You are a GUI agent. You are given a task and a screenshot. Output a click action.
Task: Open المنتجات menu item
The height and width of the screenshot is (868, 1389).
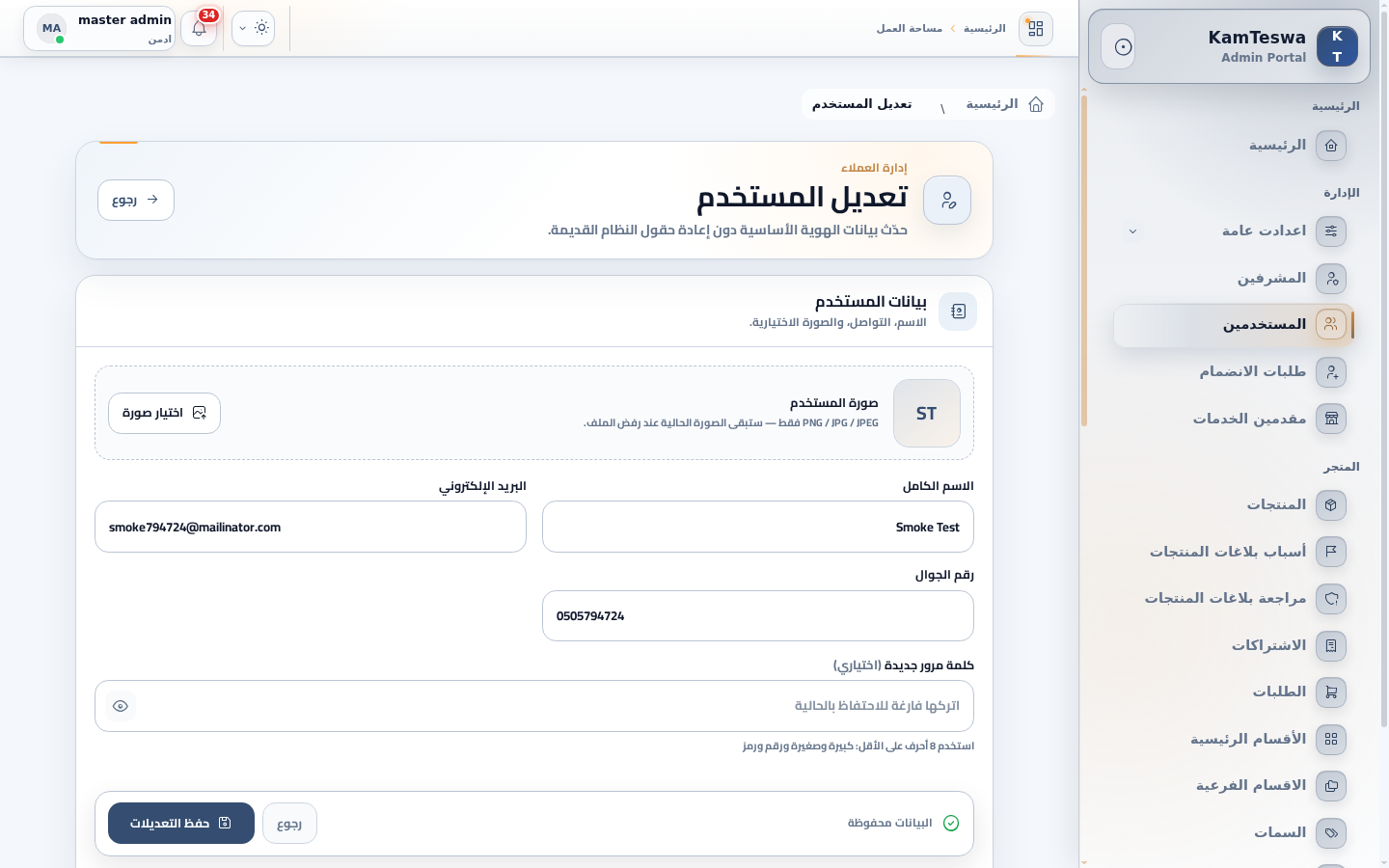pyautogui.click(x=1233, y=505)
